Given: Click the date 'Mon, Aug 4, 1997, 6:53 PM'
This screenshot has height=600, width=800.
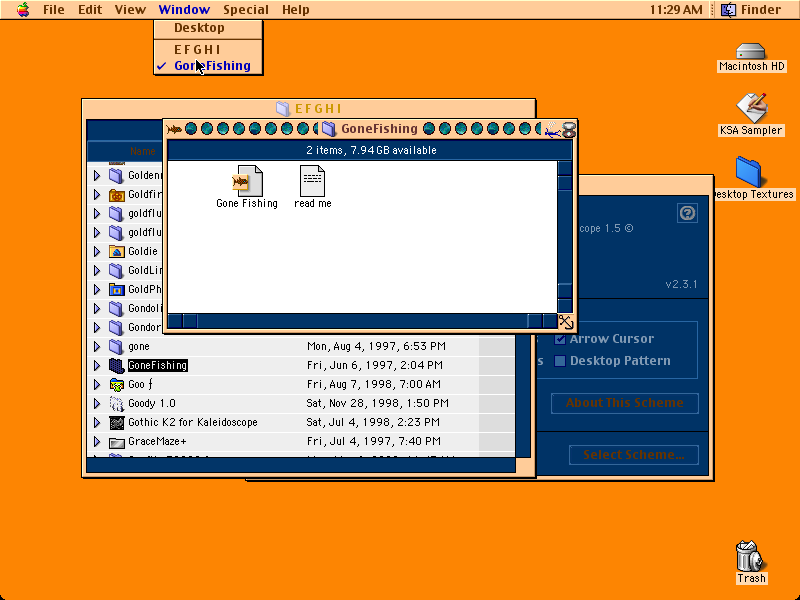Looking at the screenshot, I should coord(376,346).
